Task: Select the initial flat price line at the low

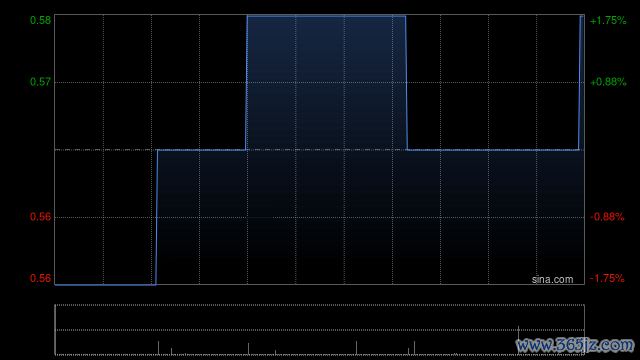Action: [x=105, y=284]
